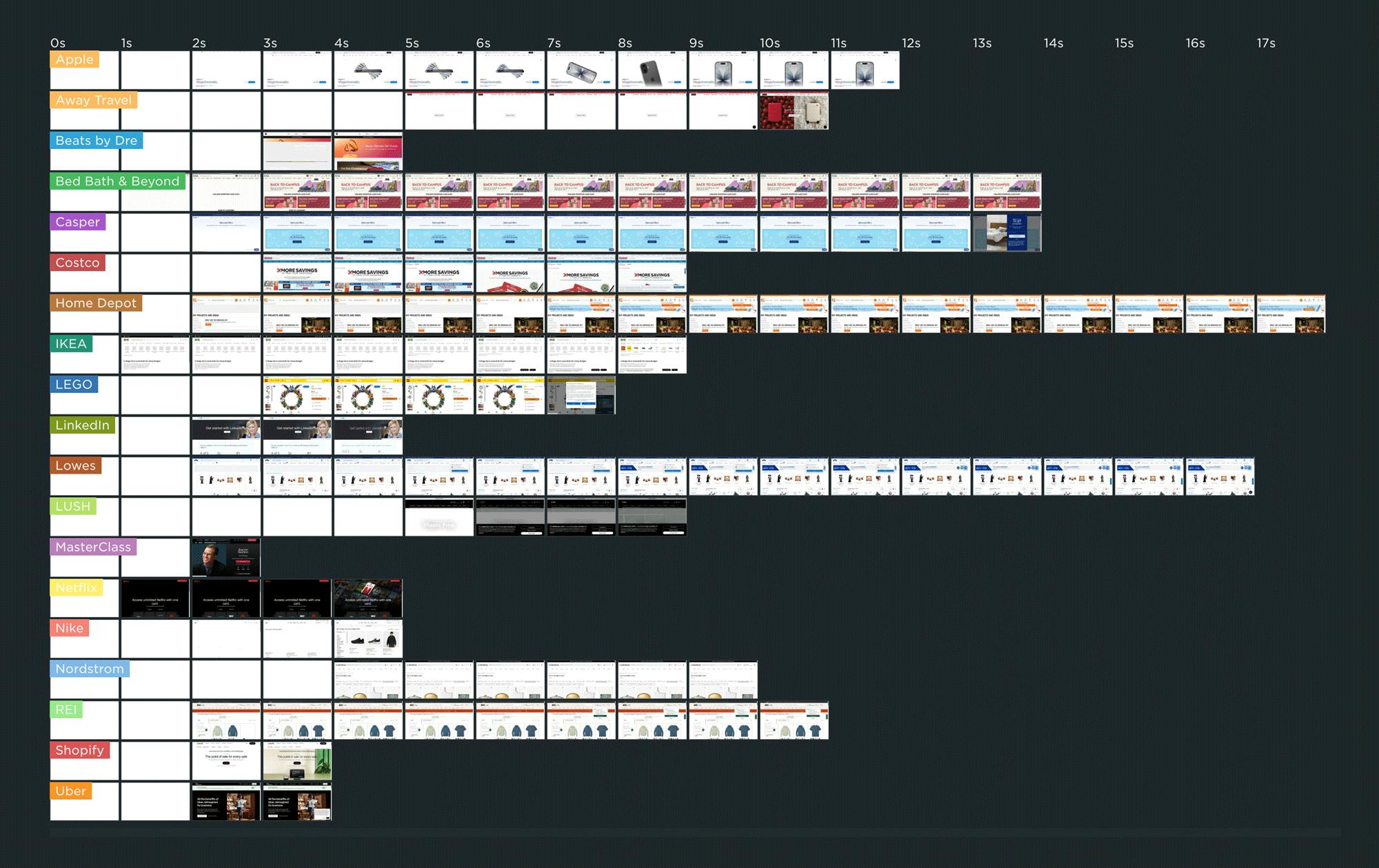Open Nike's shoe products frame at 4s
The height and width of the screenshot is (868, 1379).
[x=368, y=638]
